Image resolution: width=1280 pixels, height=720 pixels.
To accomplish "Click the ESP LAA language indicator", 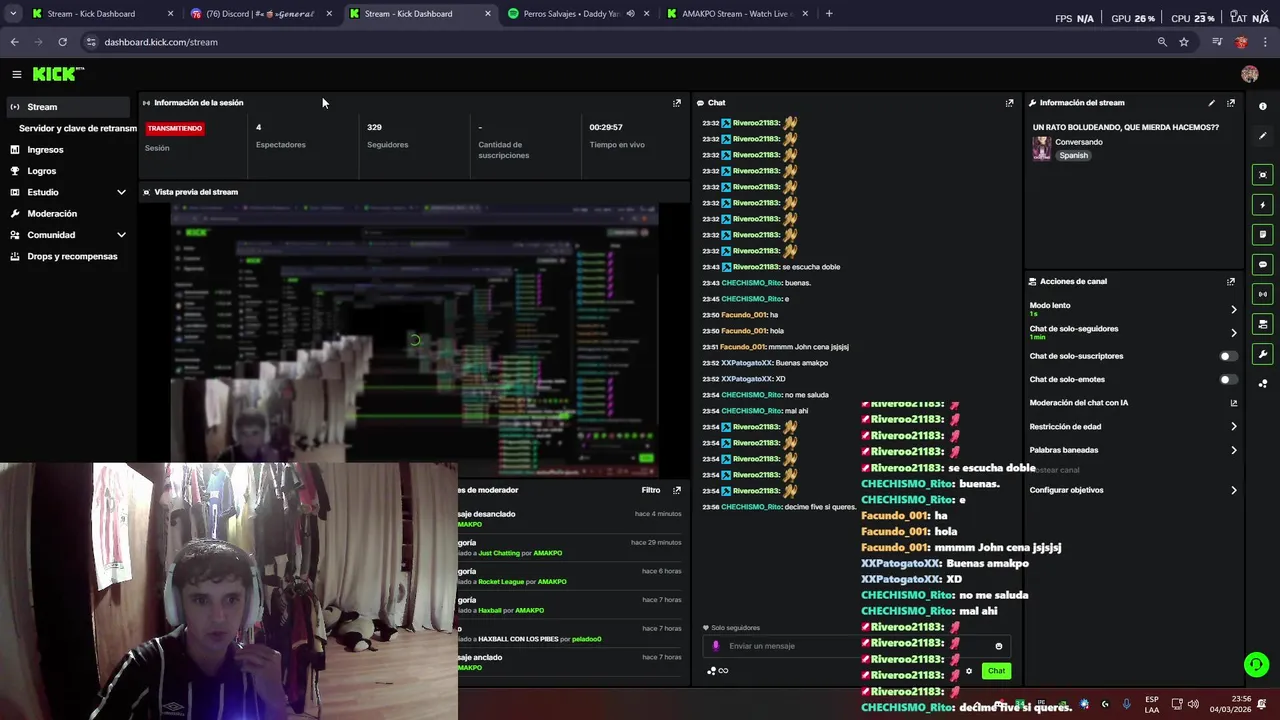I will pyautogui.click(x=1152, y=704).
